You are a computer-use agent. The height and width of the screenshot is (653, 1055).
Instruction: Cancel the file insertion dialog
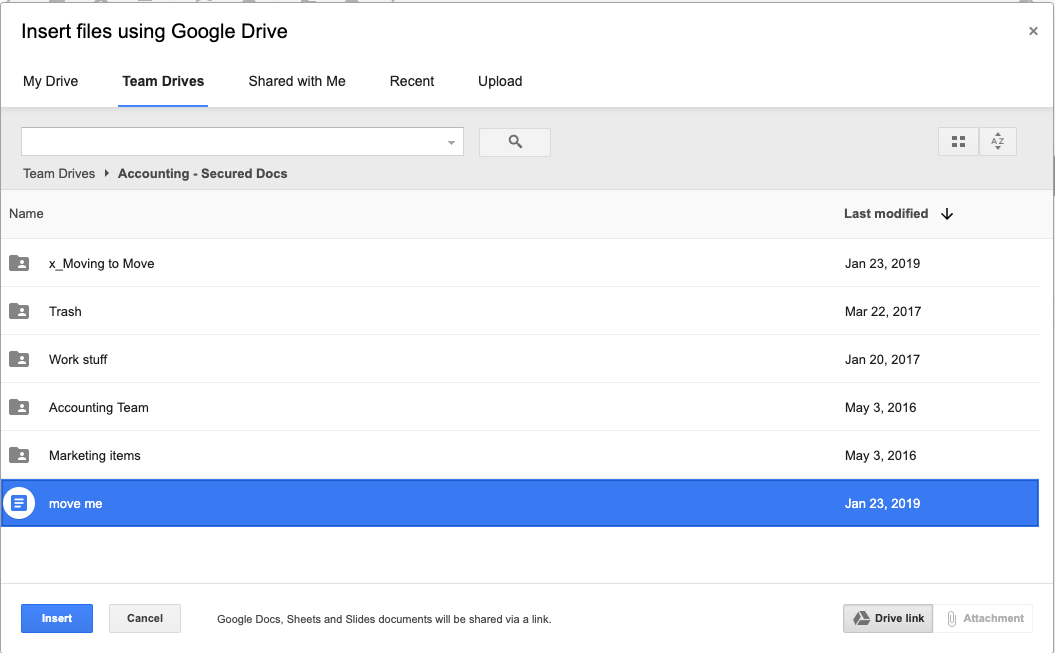tap(144, 618)
